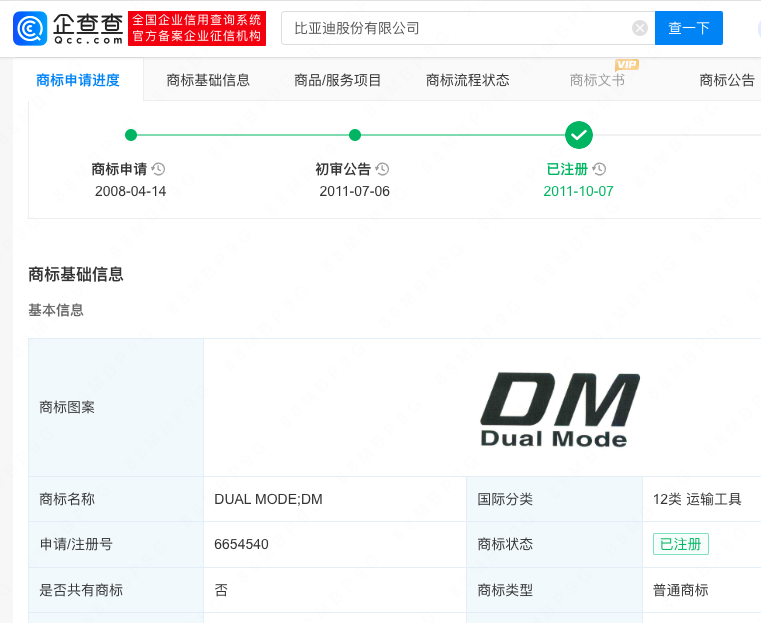Click the 商标状态 label cell

[554, 544]
